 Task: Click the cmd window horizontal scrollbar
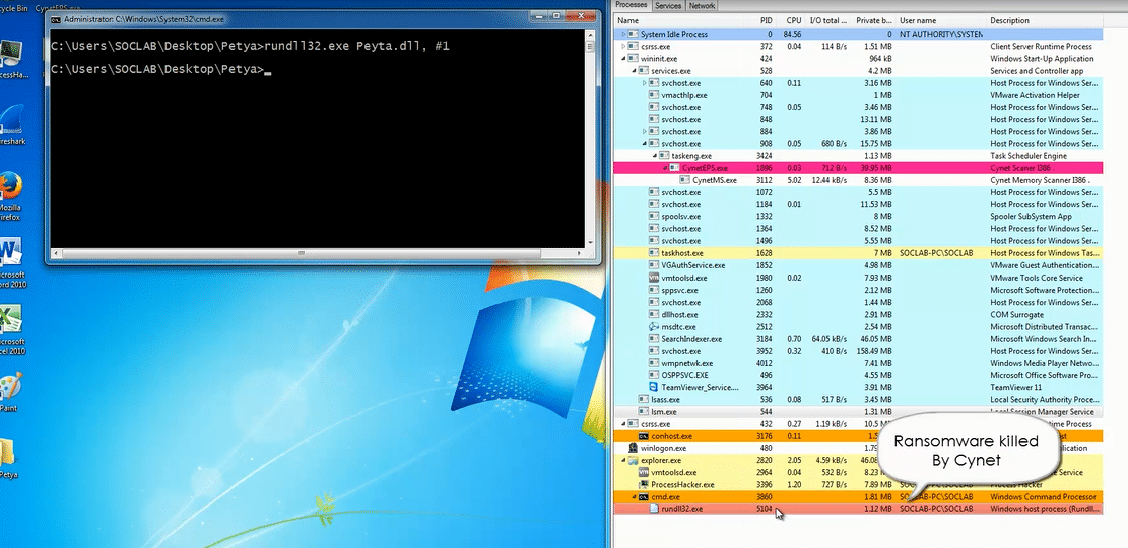317,253
